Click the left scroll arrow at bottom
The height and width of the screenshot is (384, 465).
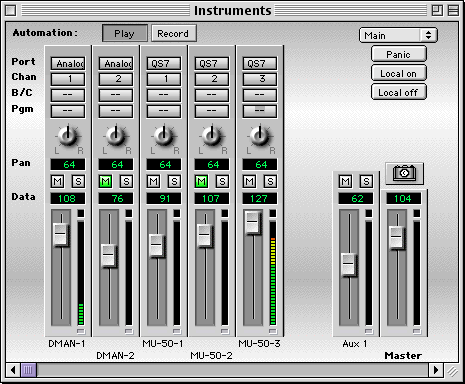(x=13, y=370)
